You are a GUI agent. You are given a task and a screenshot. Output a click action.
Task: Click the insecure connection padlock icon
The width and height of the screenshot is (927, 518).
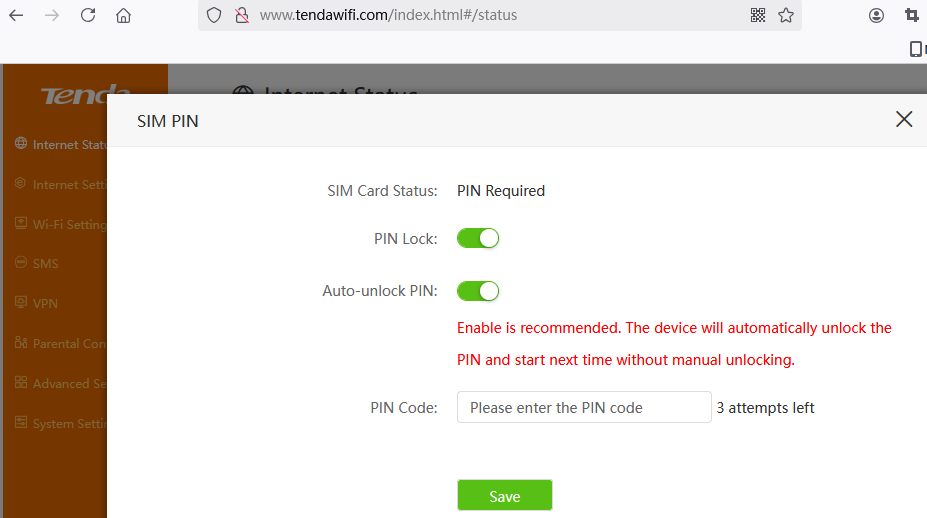(x=240, y=15)
